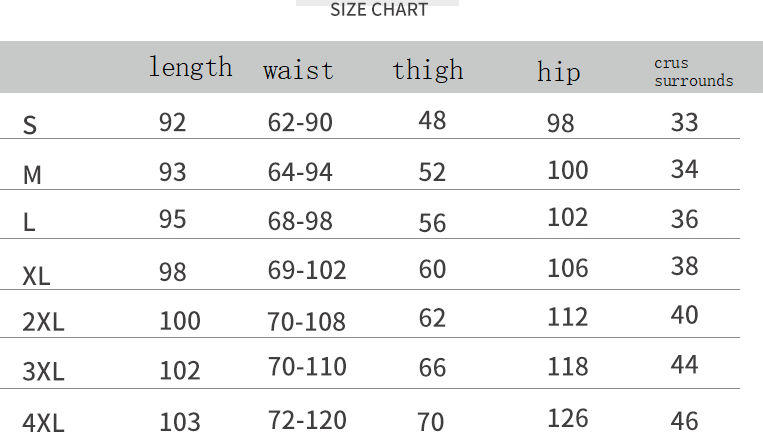Click the thigh column header
The height and width of the screenshot is (441, 763).
[428, 70]
